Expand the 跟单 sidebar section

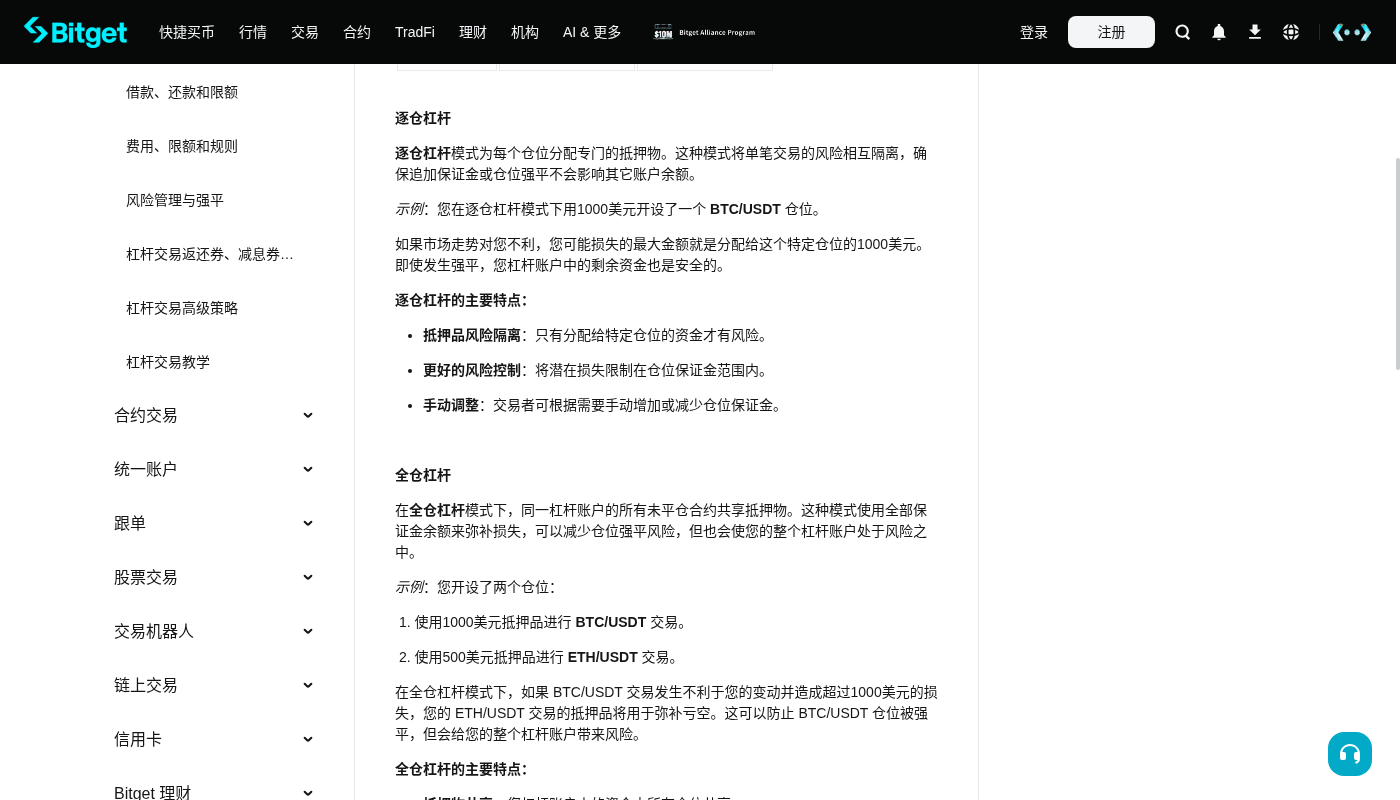[214, 523]
